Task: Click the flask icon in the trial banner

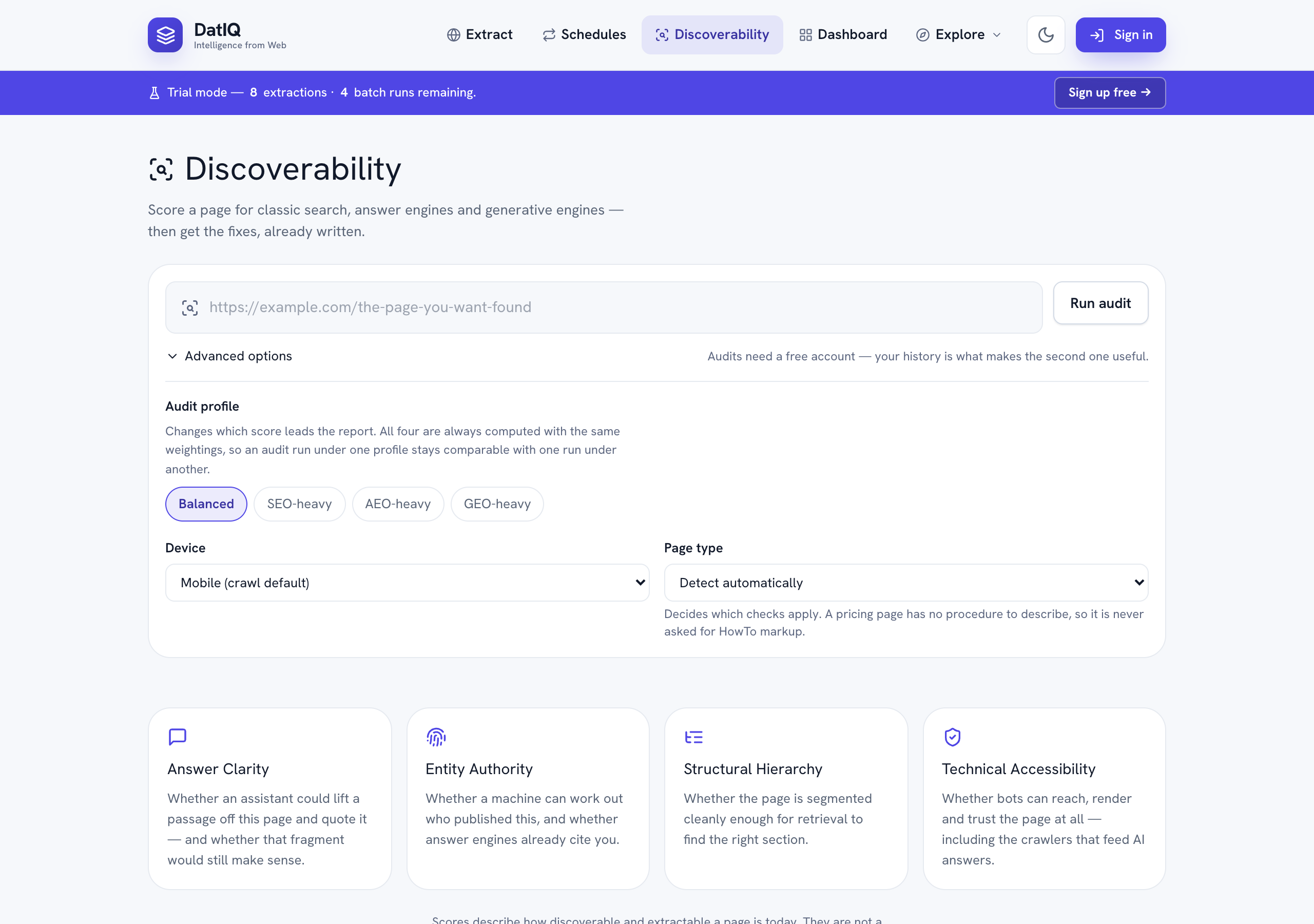Action: (154, 93)
